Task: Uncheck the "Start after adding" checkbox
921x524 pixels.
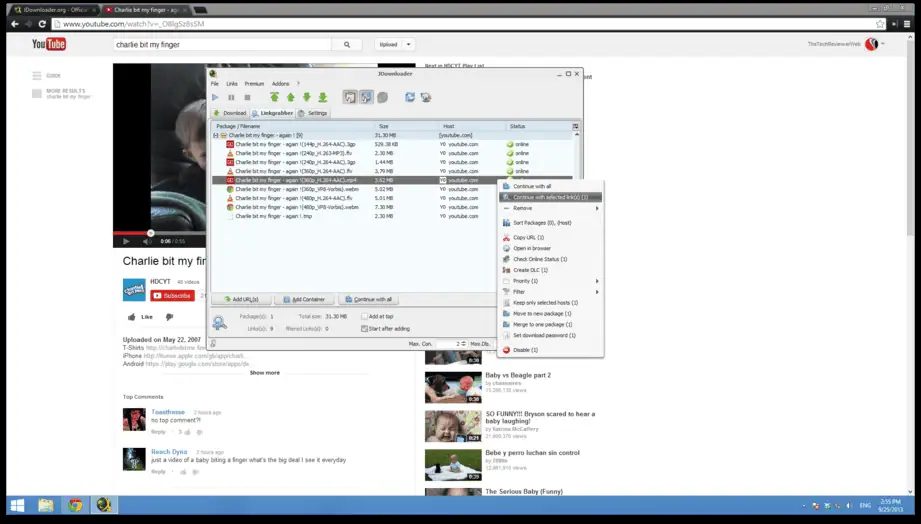Action: [364, 328]
